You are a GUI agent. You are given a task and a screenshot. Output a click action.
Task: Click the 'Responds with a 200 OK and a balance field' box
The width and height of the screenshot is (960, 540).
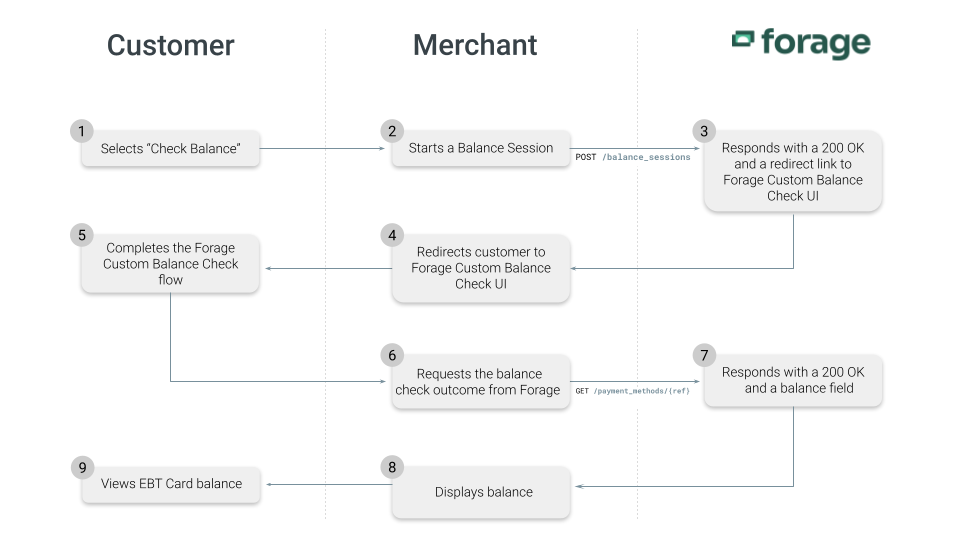[x=793, y=380]
